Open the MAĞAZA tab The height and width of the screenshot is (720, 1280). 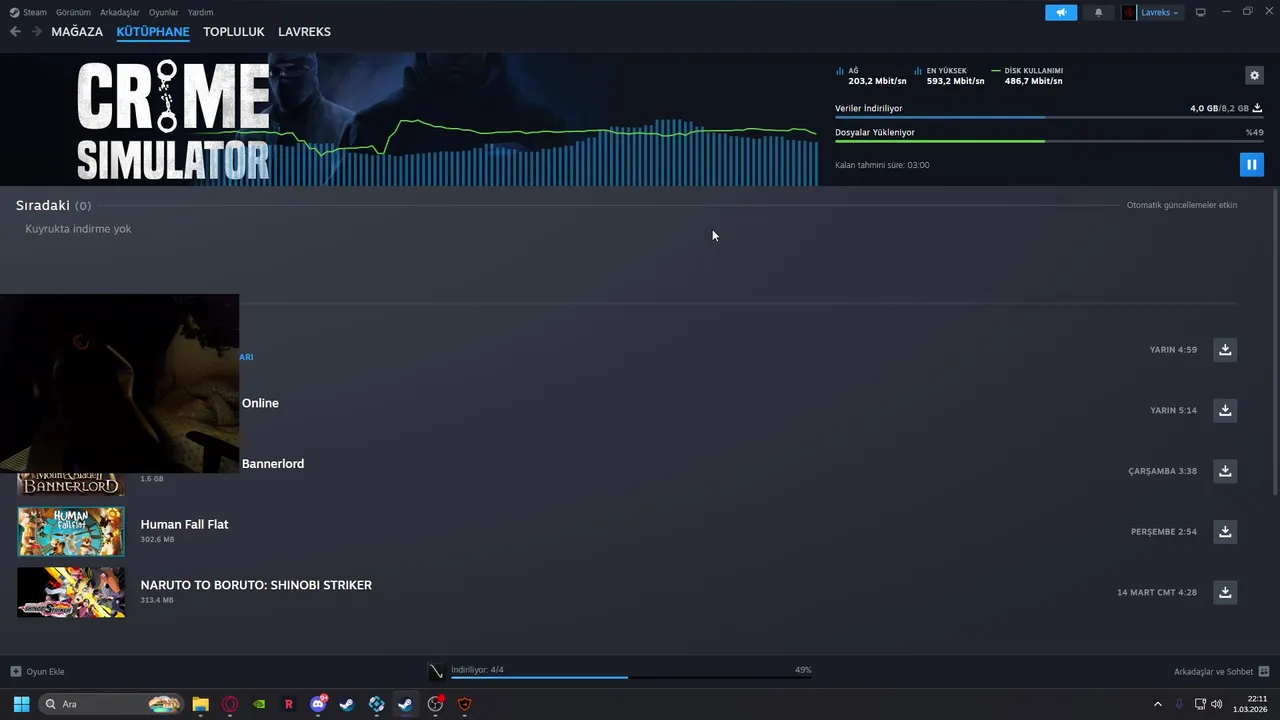pyautogui.click(x=77, y=32)
